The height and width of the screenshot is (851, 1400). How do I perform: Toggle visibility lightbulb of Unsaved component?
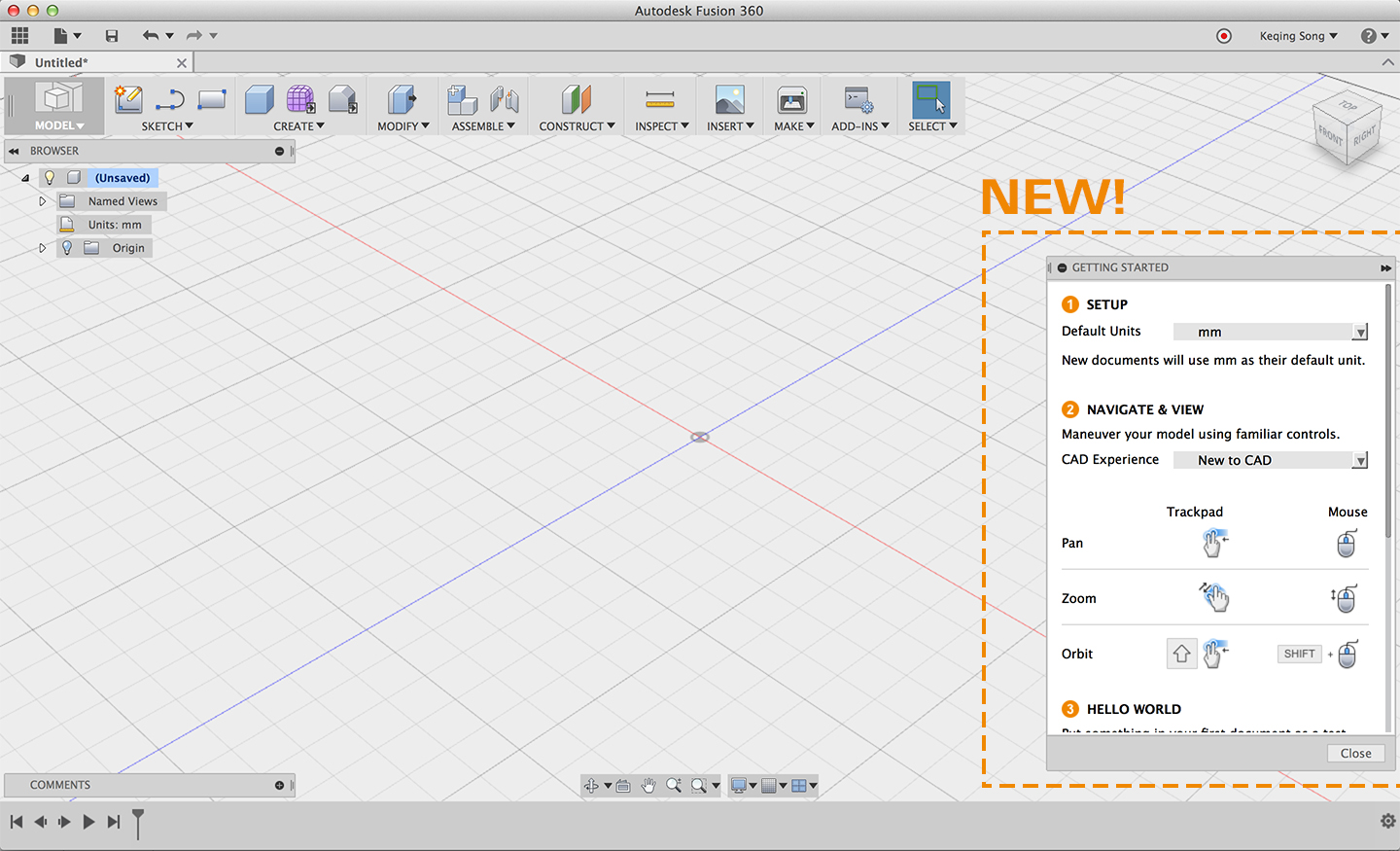pos(50,178)
